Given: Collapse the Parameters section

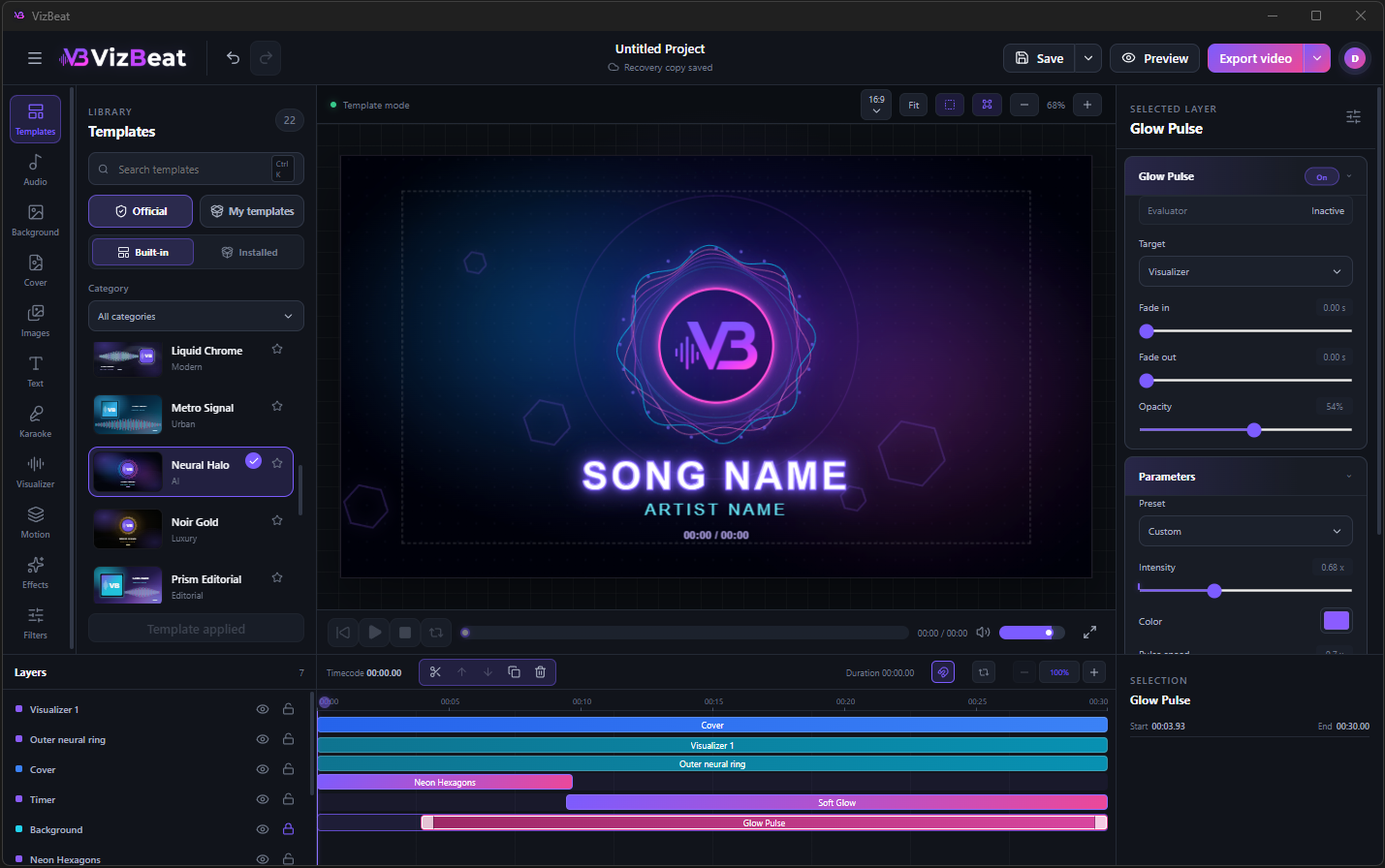Looking at the screenshot, I should [1349, 477].
